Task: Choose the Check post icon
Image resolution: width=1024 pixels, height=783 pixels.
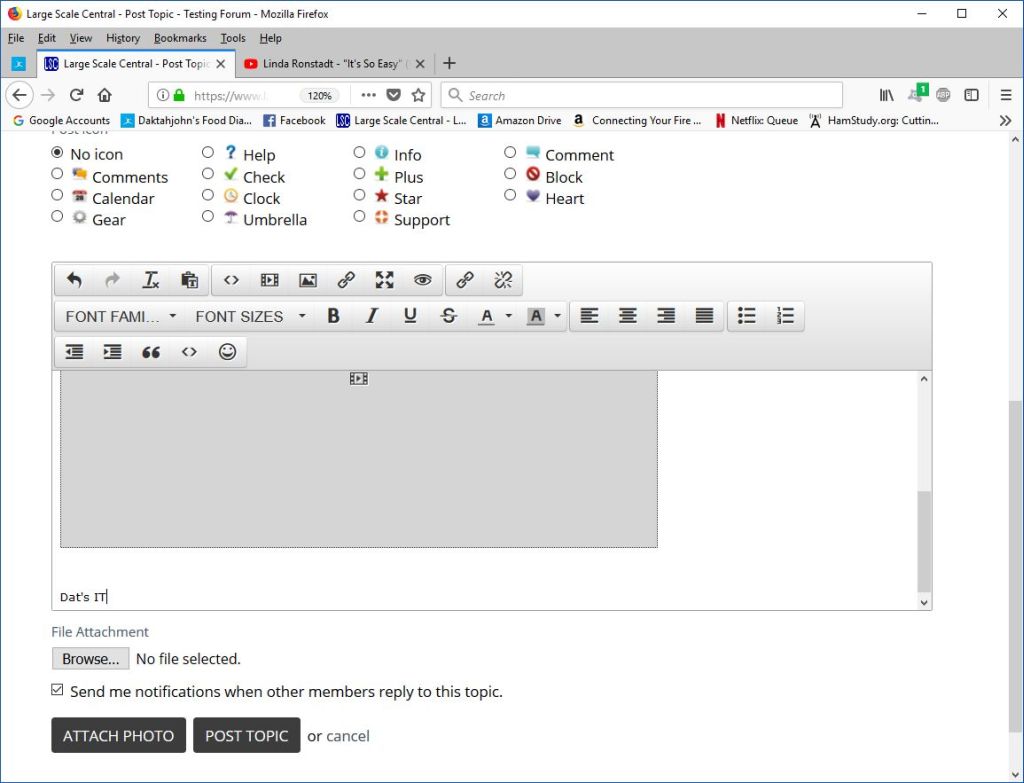Action: click(208, 174)
